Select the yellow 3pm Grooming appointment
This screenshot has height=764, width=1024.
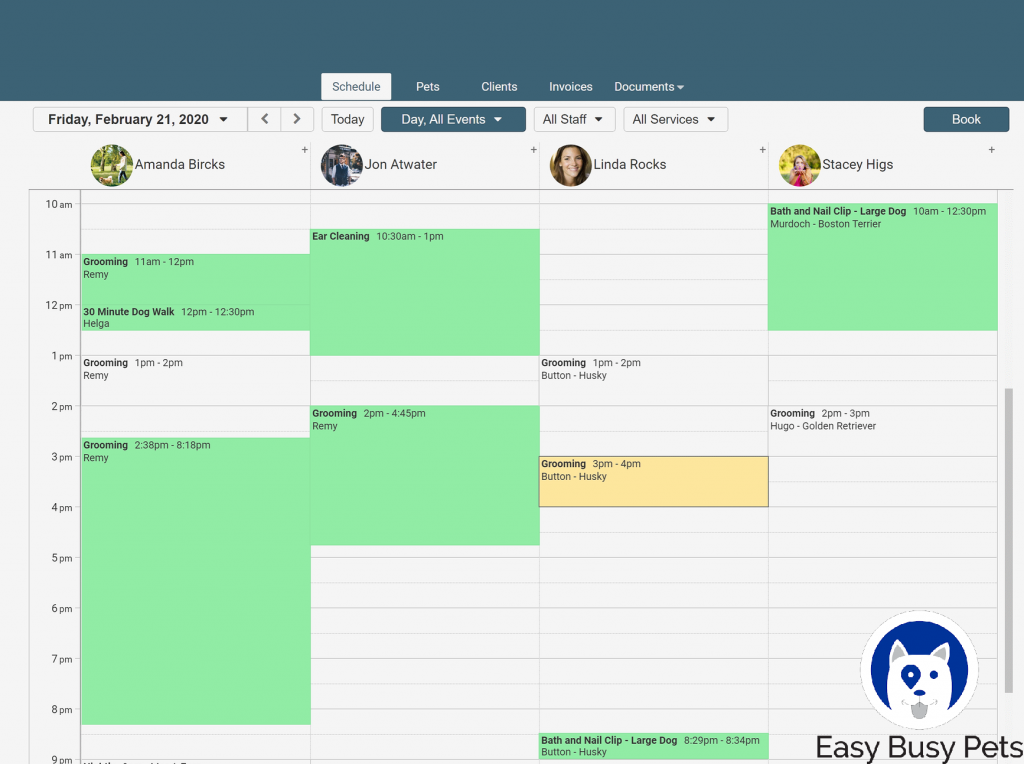(x=653, y=482)
